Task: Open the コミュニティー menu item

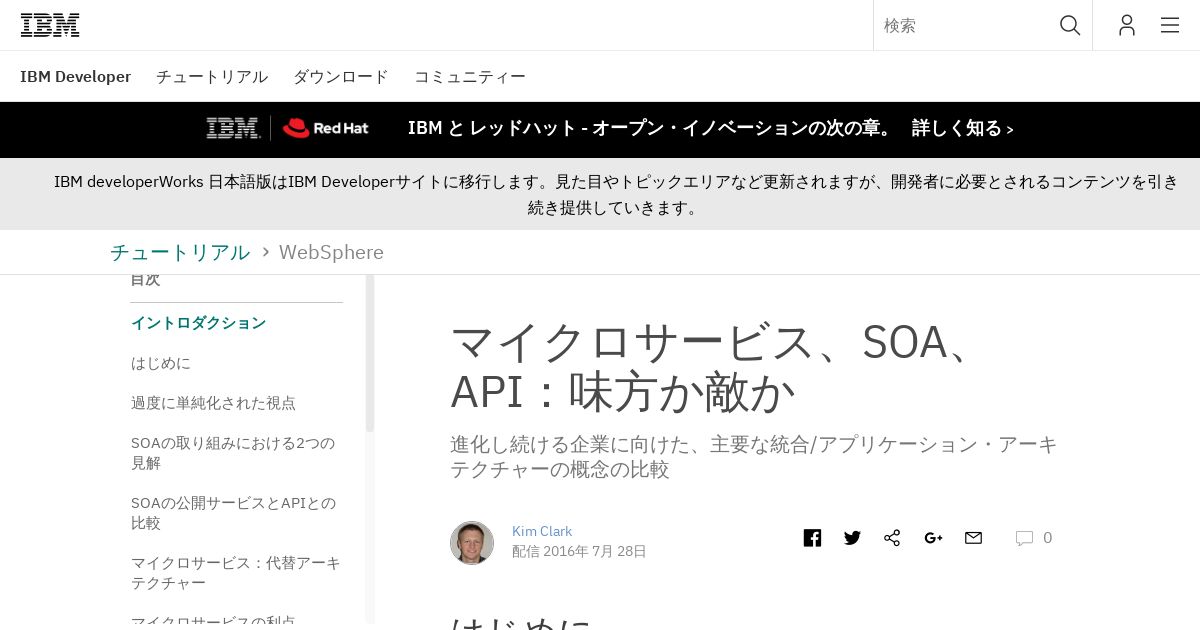Action: pos(470,76)
